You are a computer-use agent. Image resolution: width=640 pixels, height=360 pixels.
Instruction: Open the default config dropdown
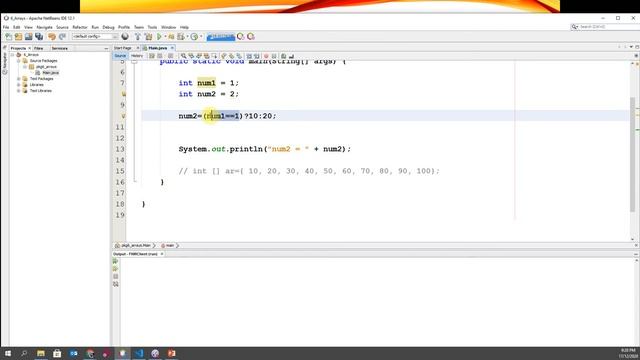[95, 37]
